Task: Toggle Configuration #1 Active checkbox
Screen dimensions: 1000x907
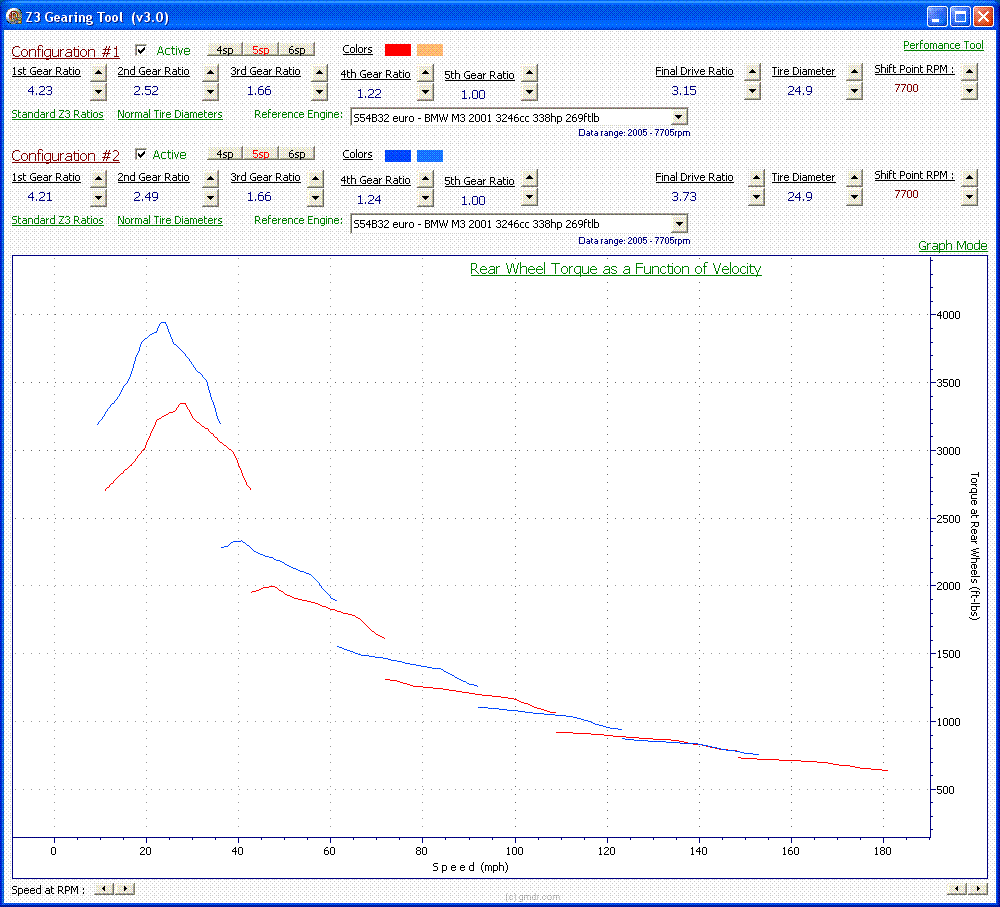Action: click(141, 50)
